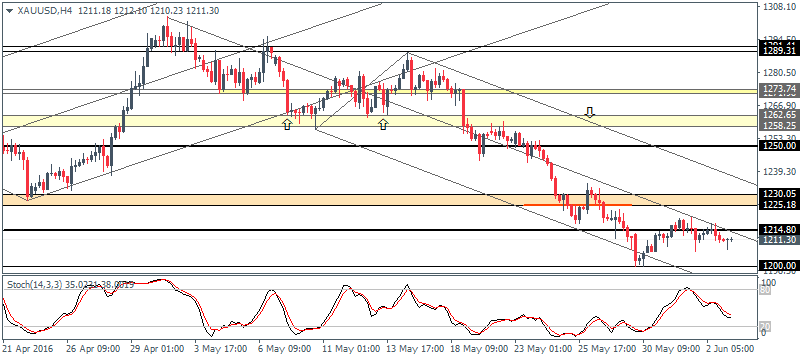Click the stochastic 20 level marker
Screen dimensions: 800x360
tap(765, 326)
